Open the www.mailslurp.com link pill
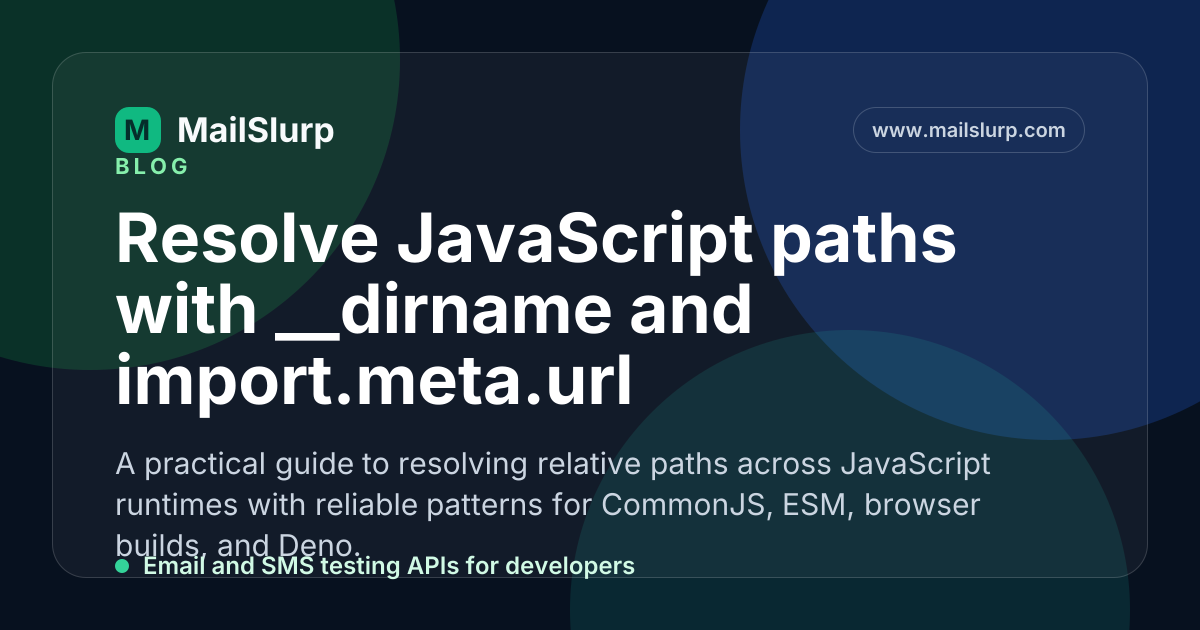The width and height of the screenshot is (1200, 630). (x=969, y=130)
